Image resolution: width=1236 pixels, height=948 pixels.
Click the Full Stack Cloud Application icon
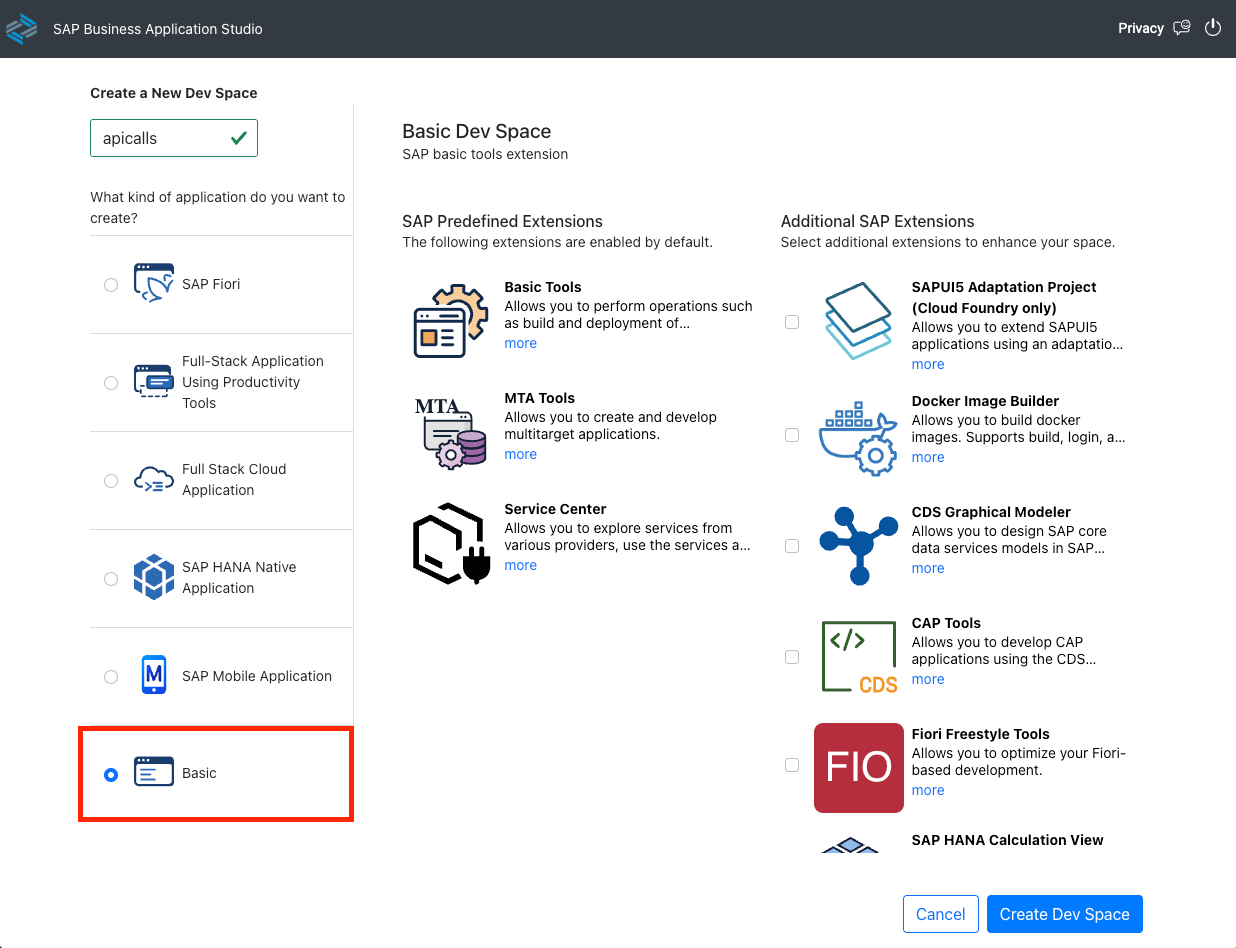(x=154, y=480)
